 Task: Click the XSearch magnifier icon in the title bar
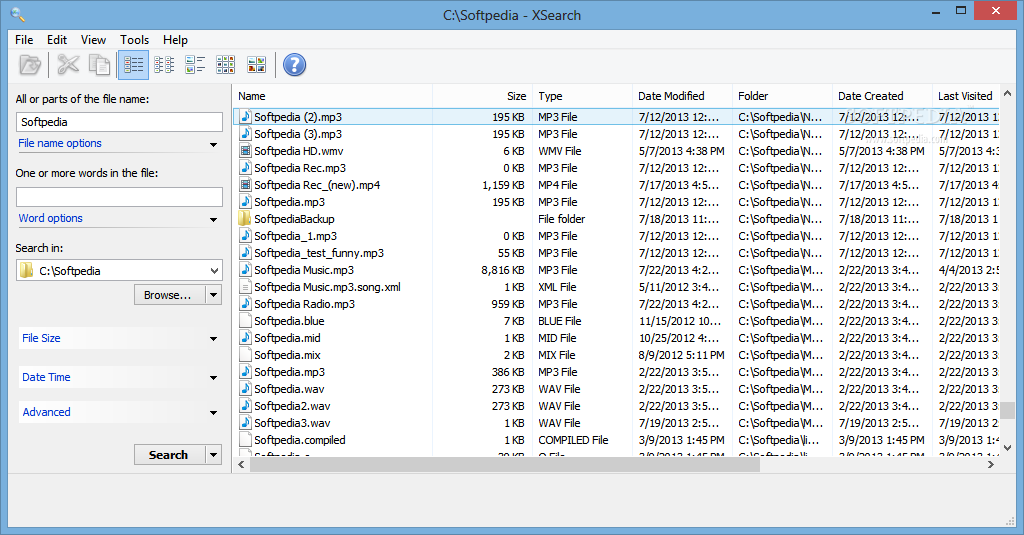click(18, 14)
